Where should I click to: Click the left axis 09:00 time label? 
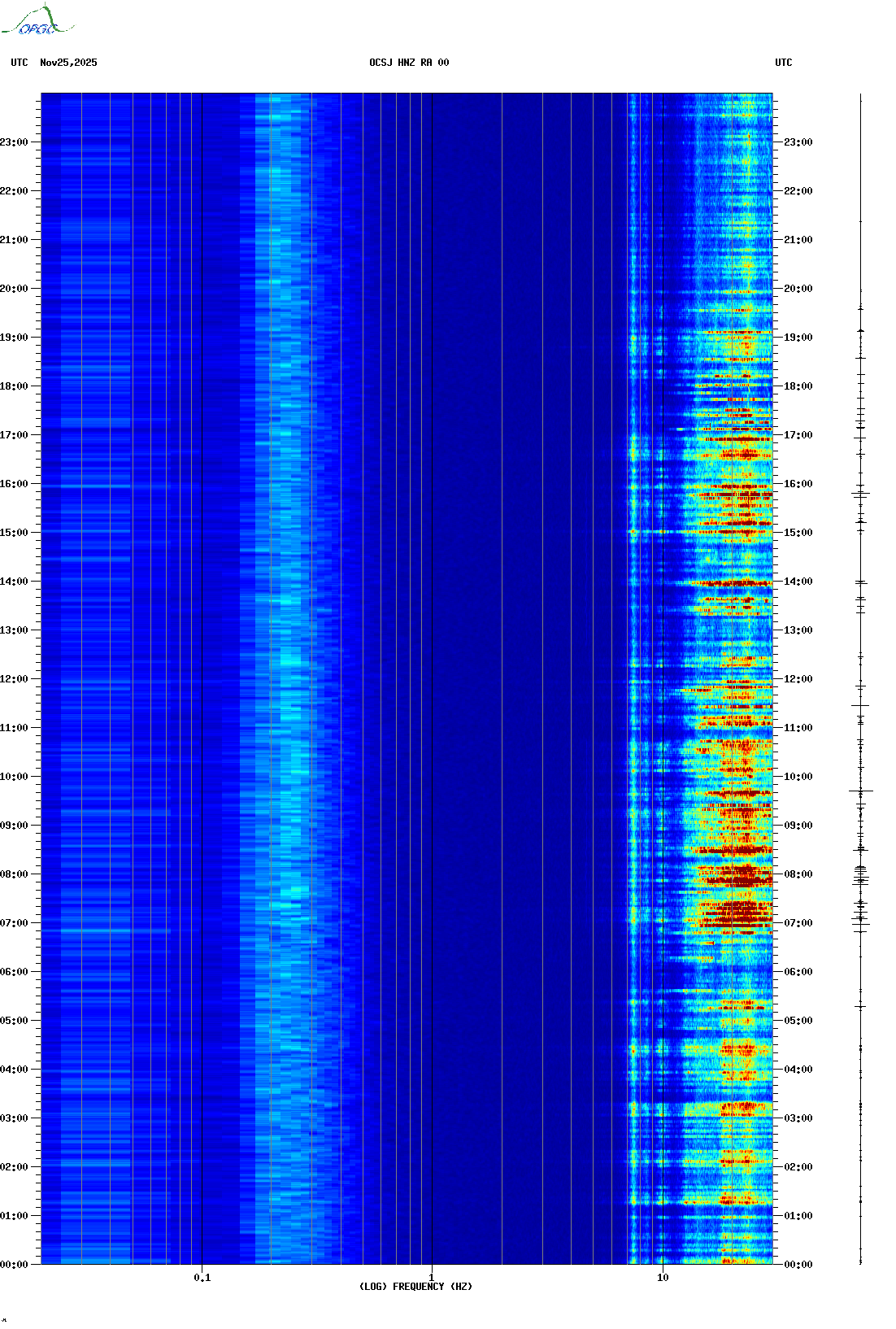[x=14, y=826]
